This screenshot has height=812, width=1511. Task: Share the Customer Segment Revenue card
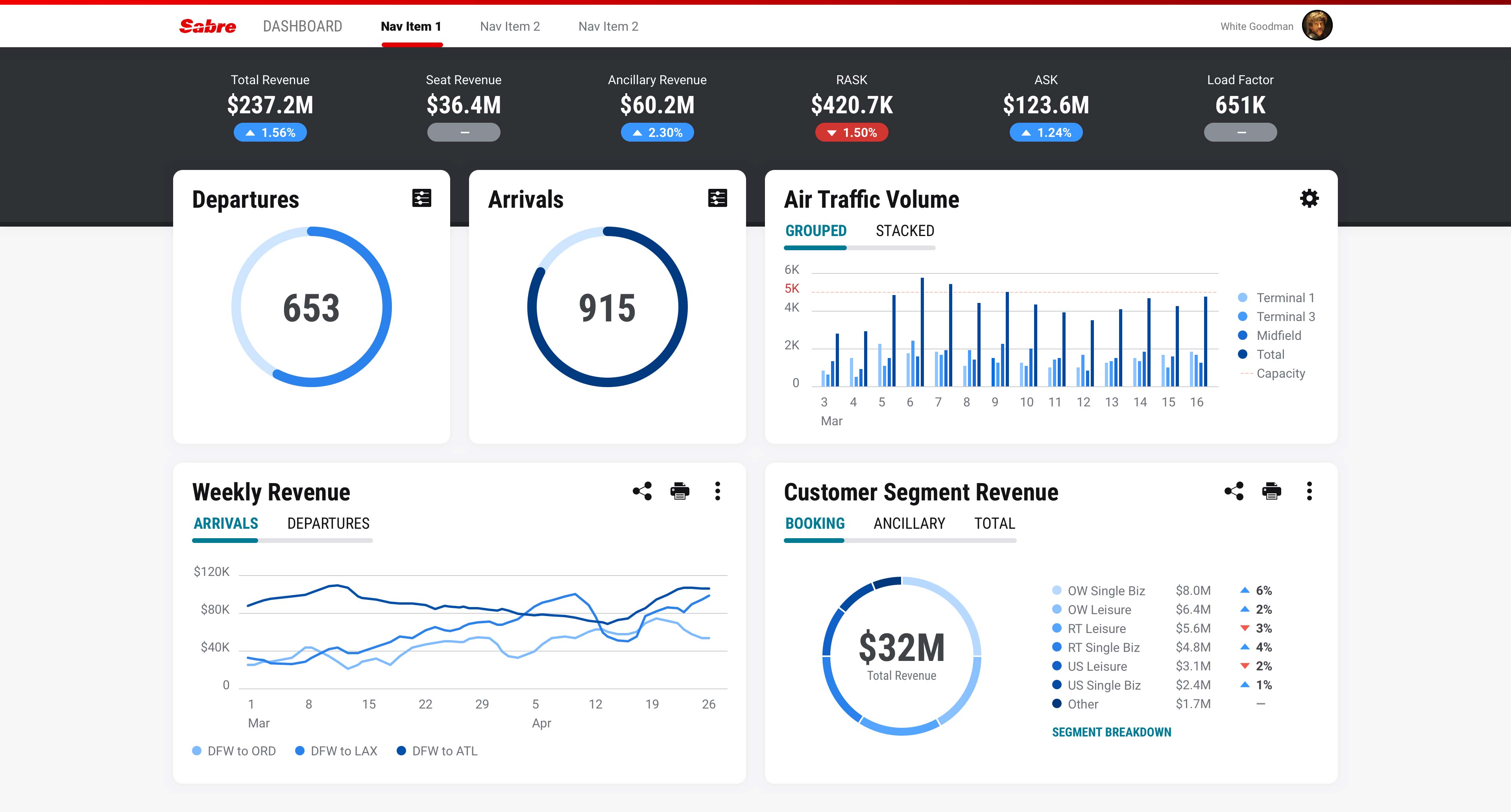click(1234, 491)
